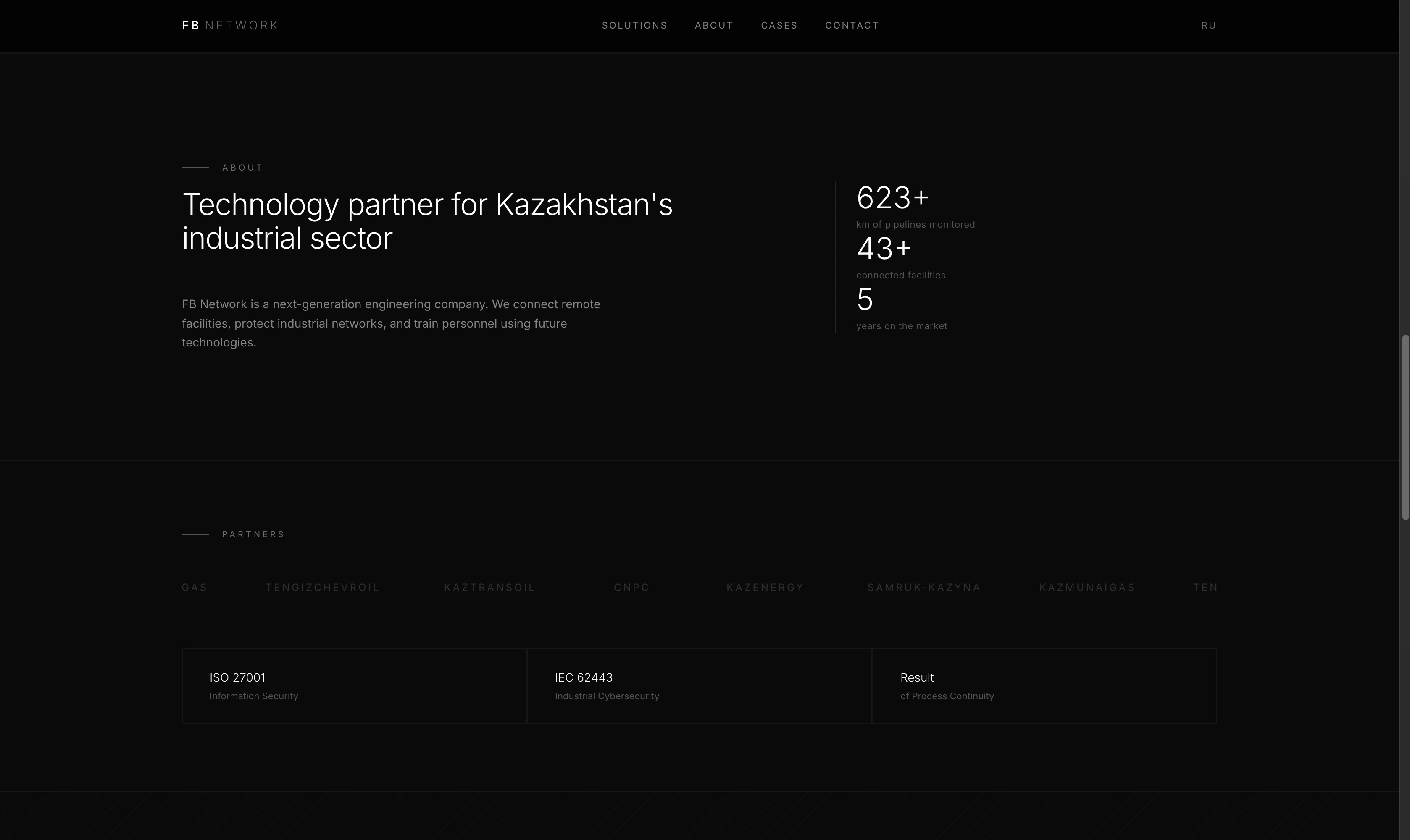This screenshot has width=1410, height=840.
Task: Go to the About nav item
Action: pos(714,26)
